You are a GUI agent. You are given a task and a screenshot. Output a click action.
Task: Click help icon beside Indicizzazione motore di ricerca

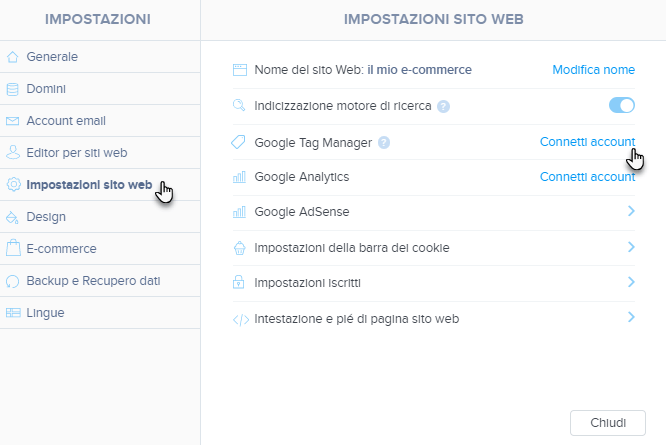click(443, 106)
